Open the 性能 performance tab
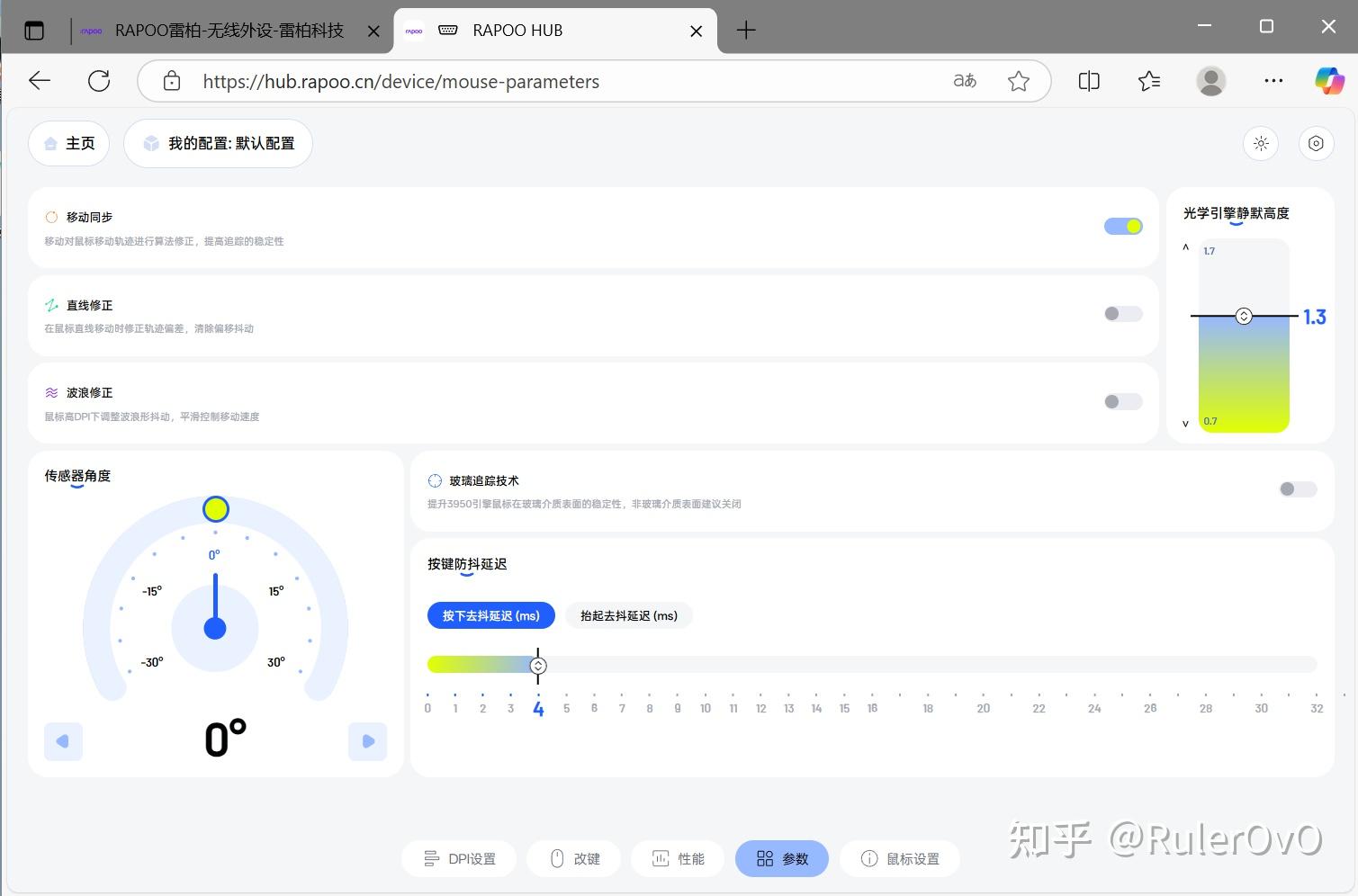Image resolution: width=1358 pixels, height=896 pixels. click(679, 859)
